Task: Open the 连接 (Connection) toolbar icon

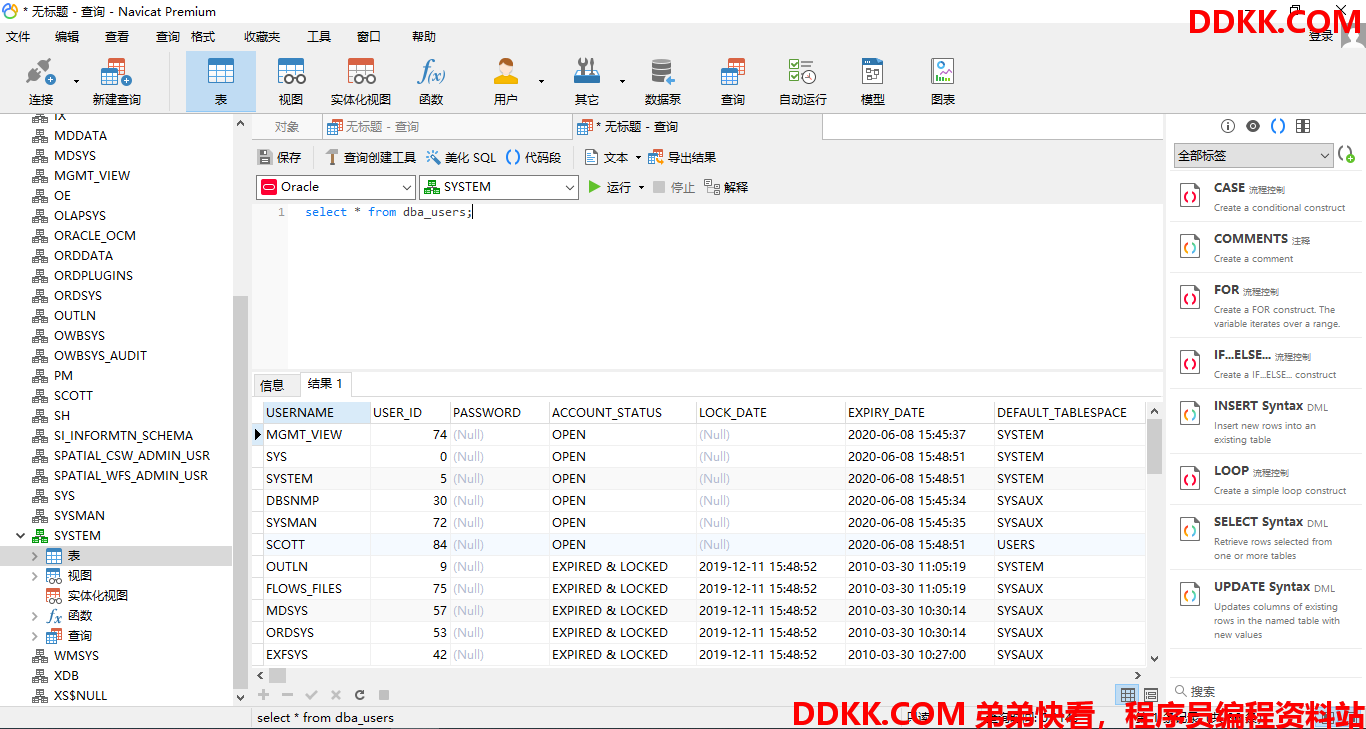Action: tap(41, 82)
